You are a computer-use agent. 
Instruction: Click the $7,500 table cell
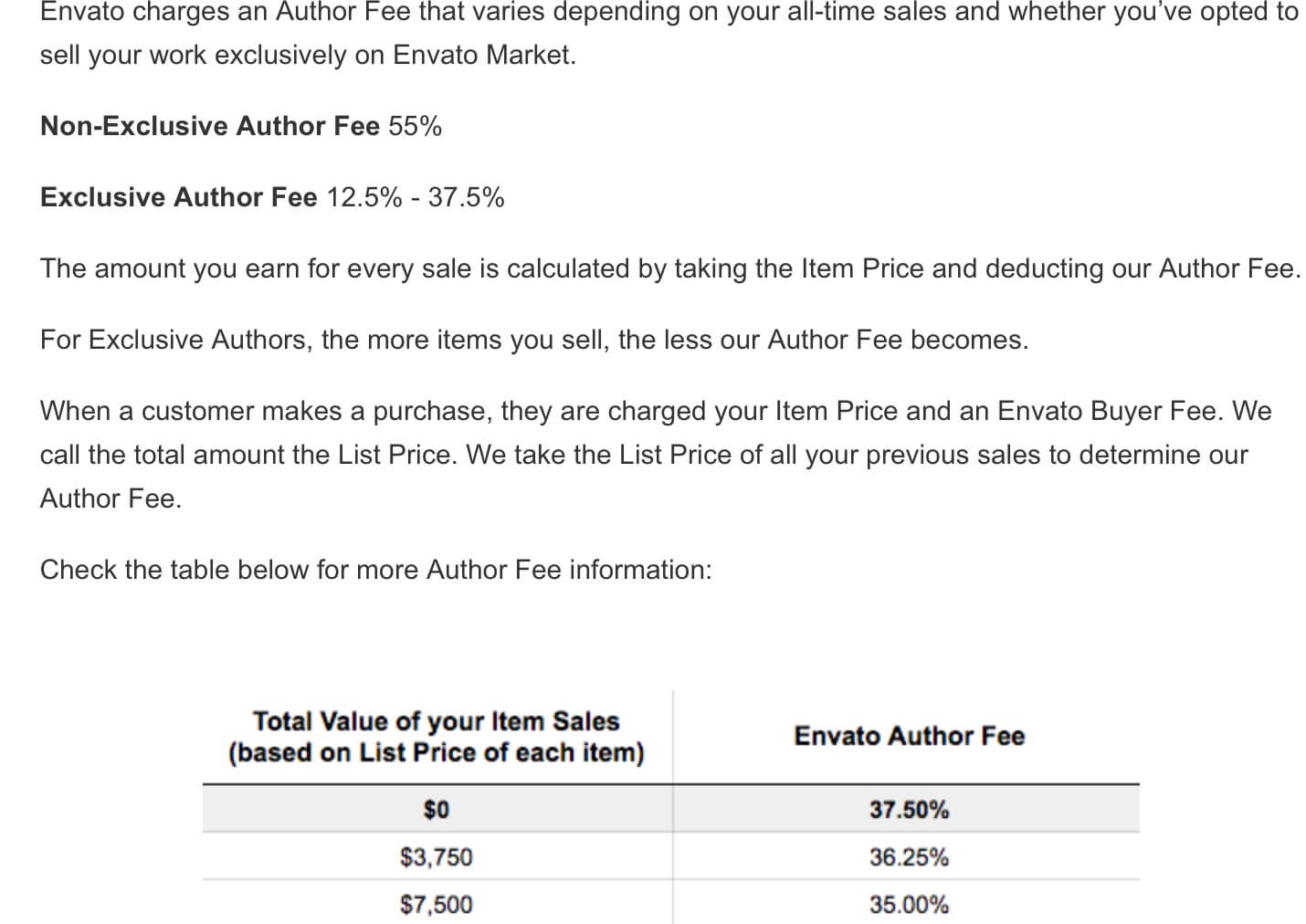pyautogui.click(x=437, y=904)
